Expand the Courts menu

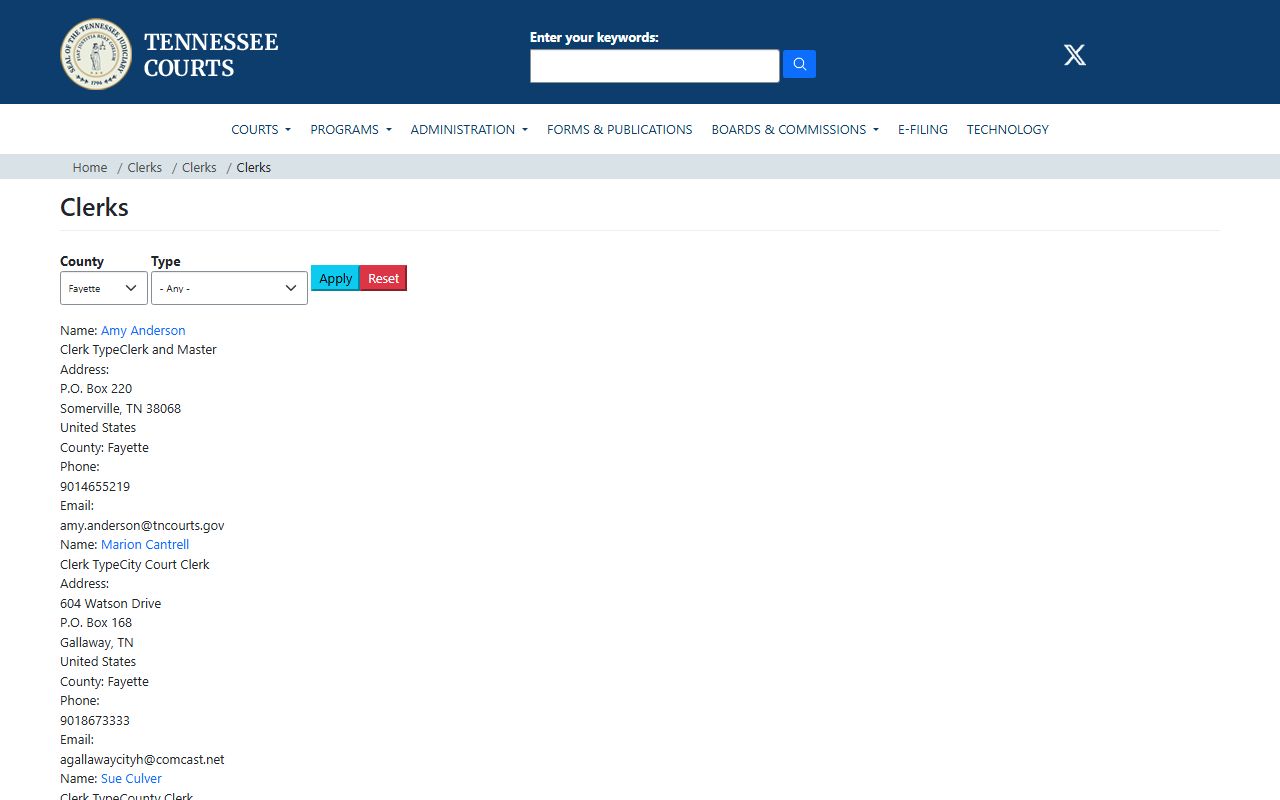(x=261, y=129)
